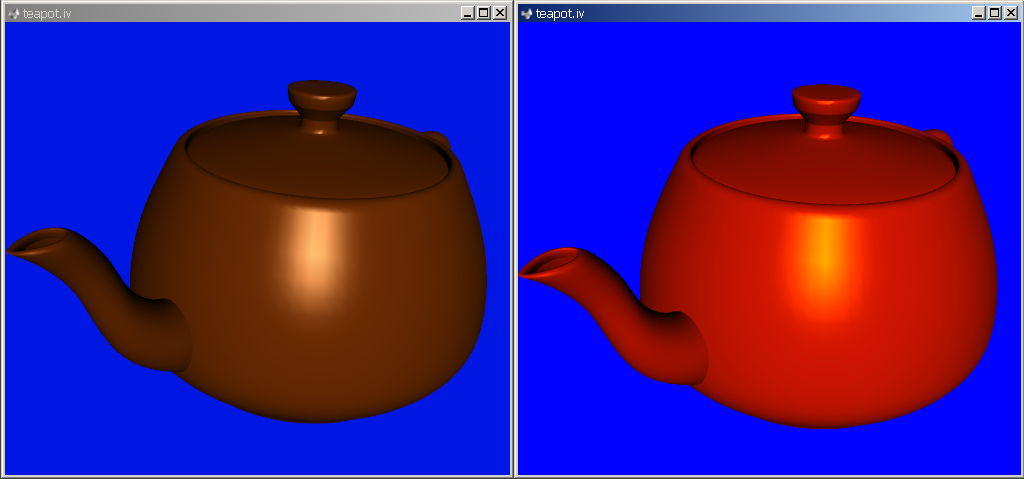1024x479 pixels.
Task: Click the app icon in the left teapot.iv title bar
Action: [13, 13]
